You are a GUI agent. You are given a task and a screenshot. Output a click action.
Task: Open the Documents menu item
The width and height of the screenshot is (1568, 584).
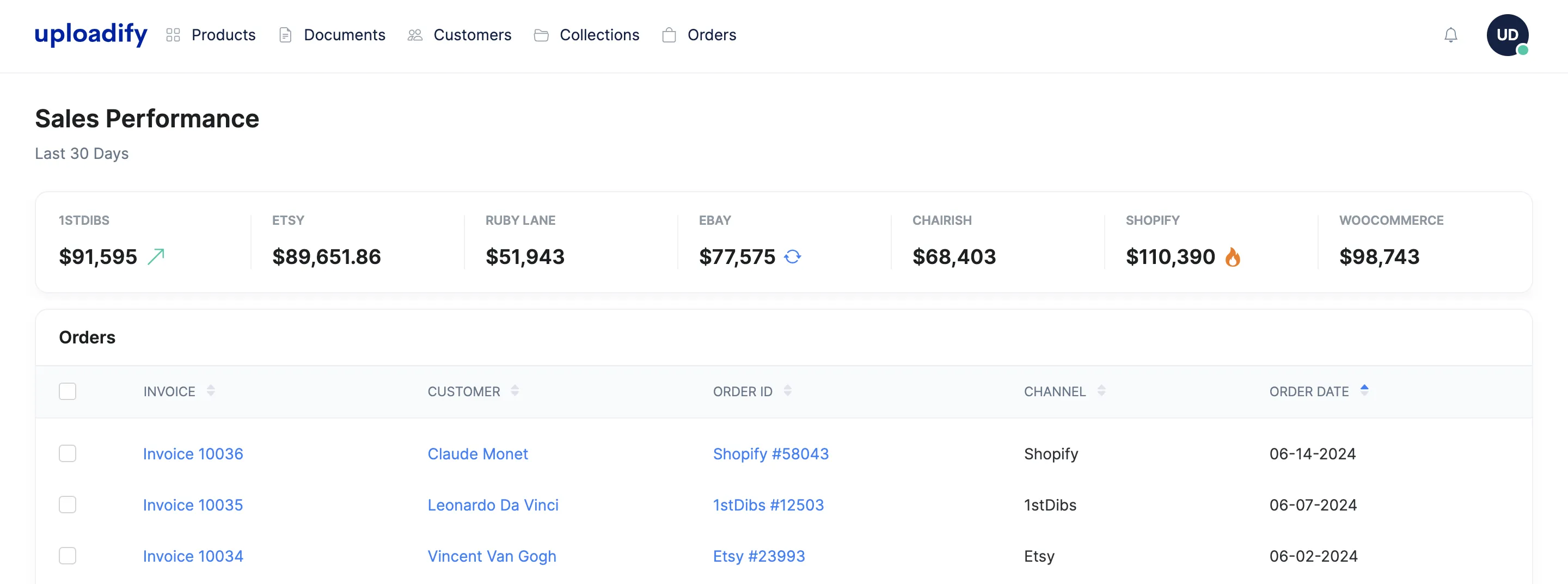(345, 35)
